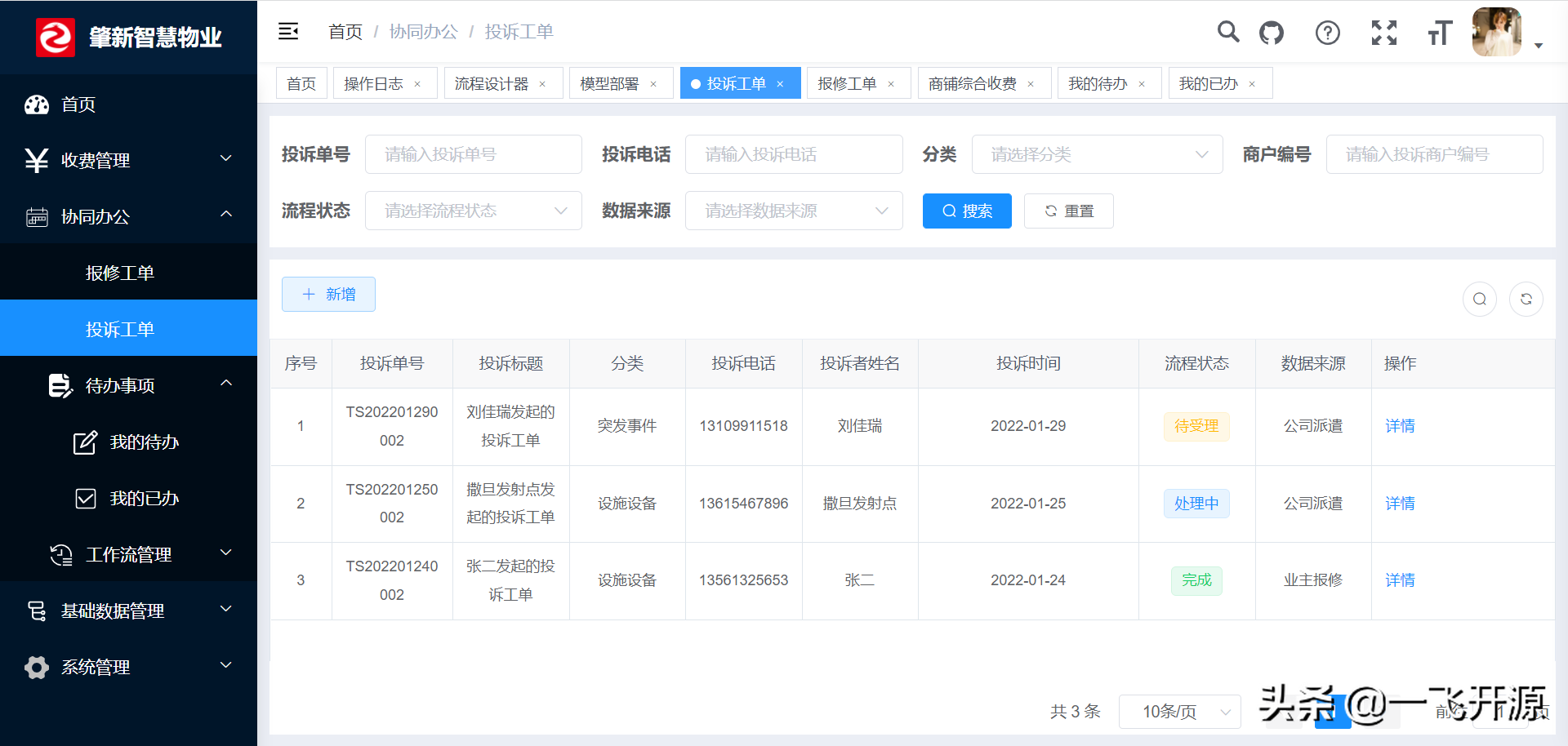1568x746 pixels.
Task: Expand the 基础数据管理 menu
Action: pyautogui.click(x=128, y=611)
